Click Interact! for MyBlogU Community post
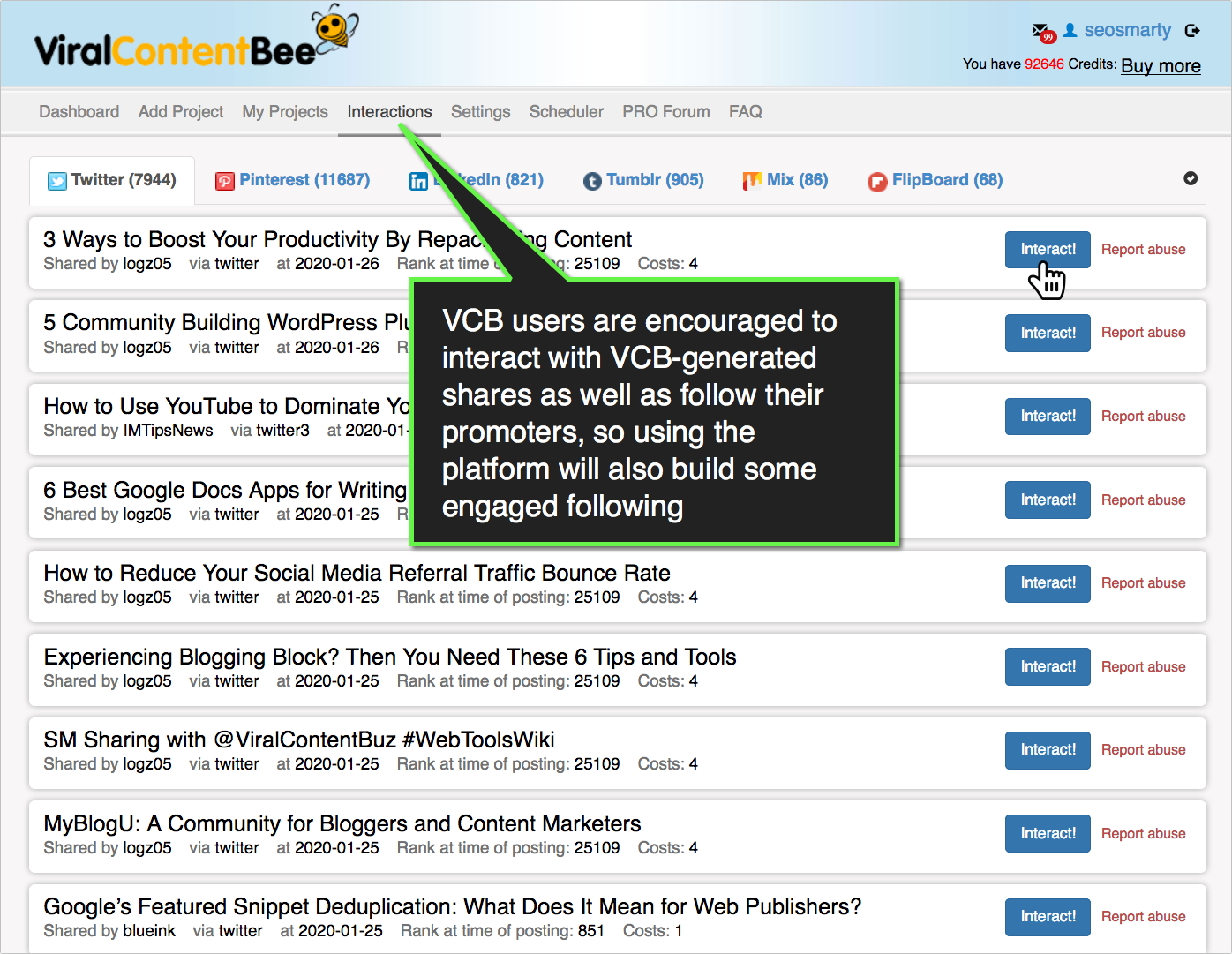1232x954 pixels. [1048, 833]
